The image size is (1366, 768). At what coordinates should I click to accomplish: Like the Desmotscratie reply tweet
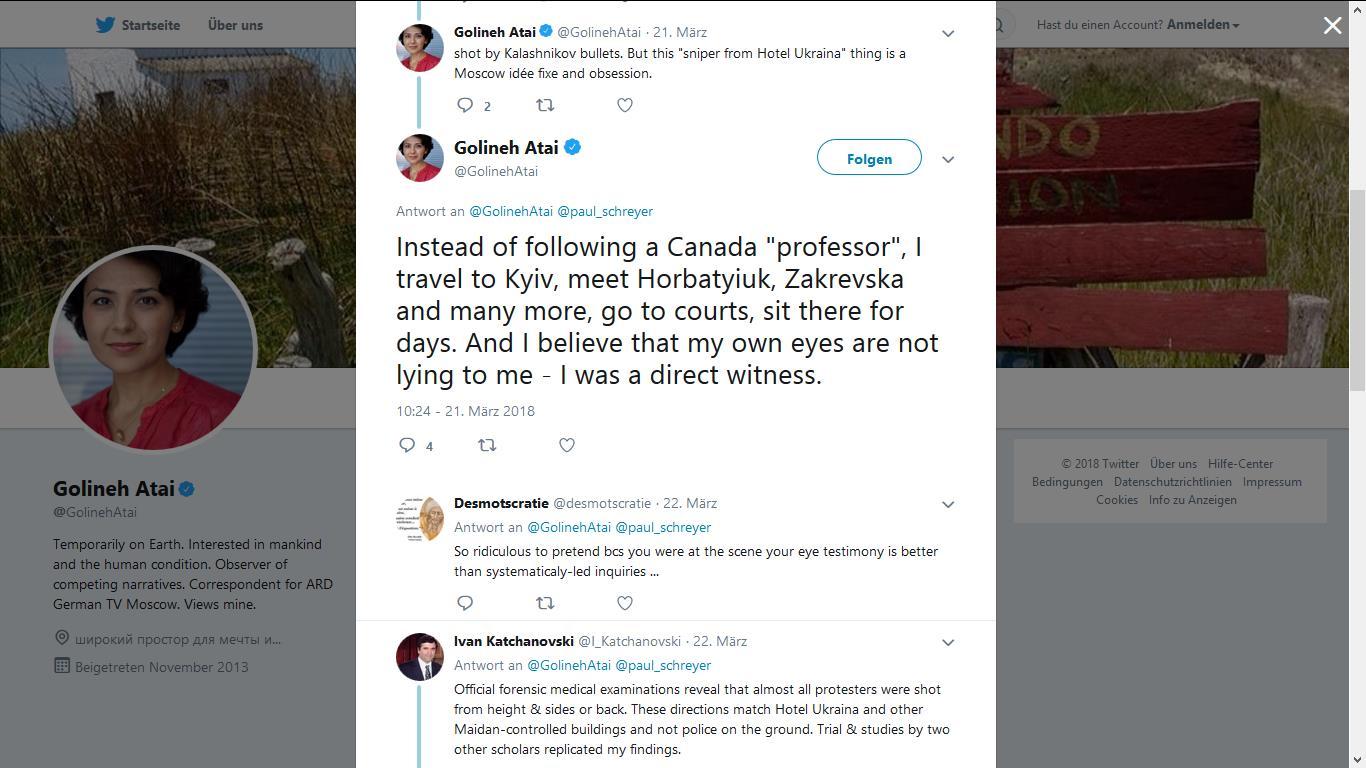(625, 603)
